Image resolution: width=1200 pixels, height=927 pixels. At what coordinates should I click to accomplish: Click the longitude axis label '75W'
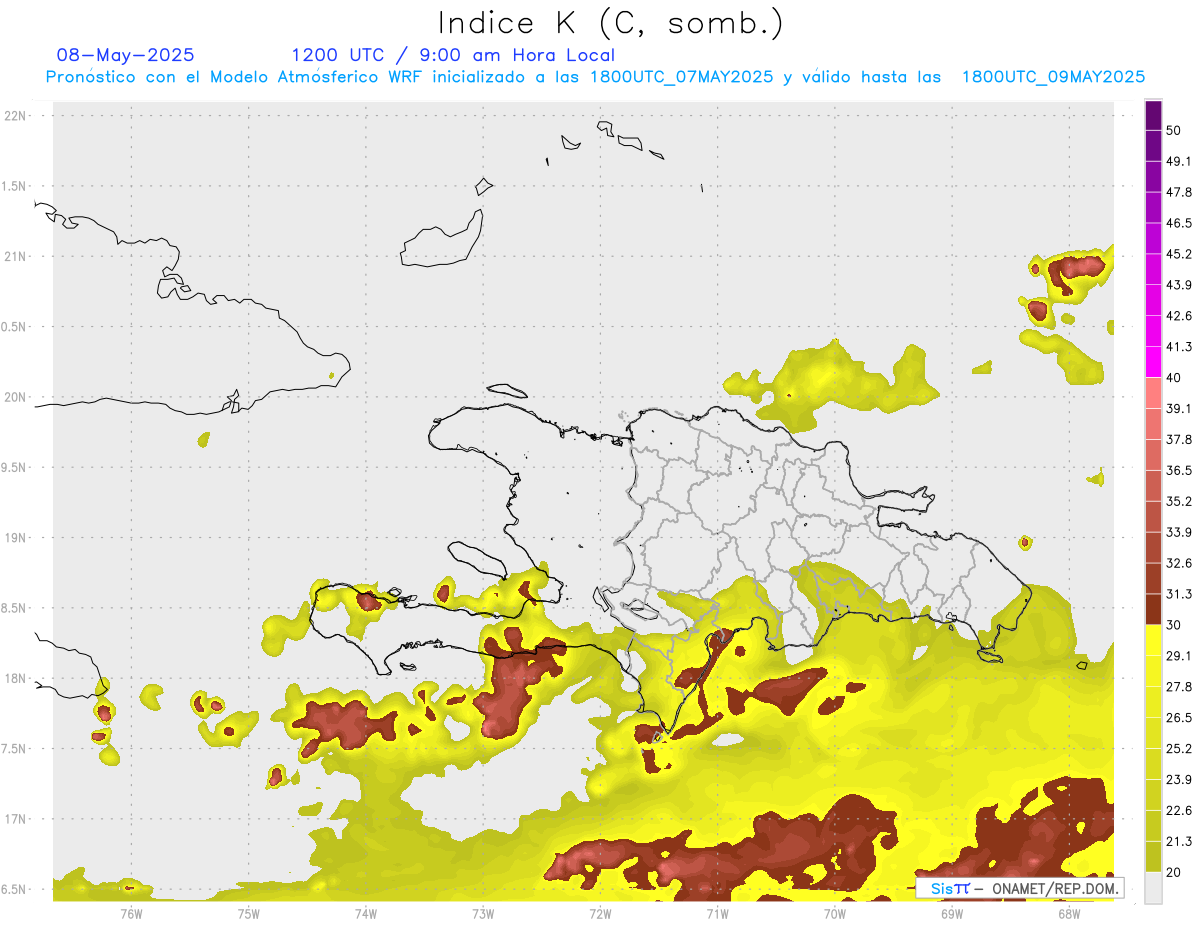point(249,913)
